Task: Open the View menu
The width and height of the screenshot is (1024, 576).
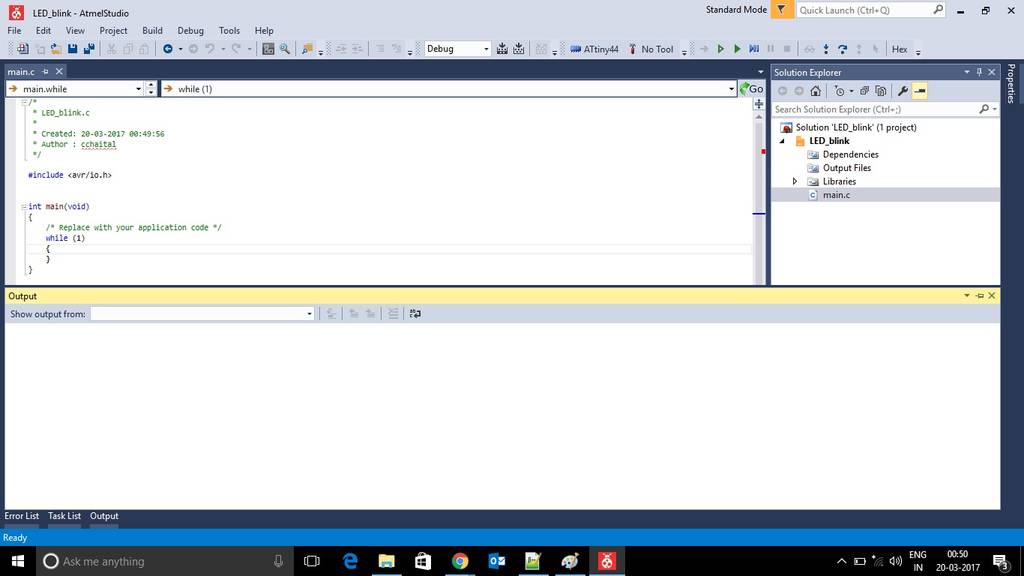Action: point(75,31)
